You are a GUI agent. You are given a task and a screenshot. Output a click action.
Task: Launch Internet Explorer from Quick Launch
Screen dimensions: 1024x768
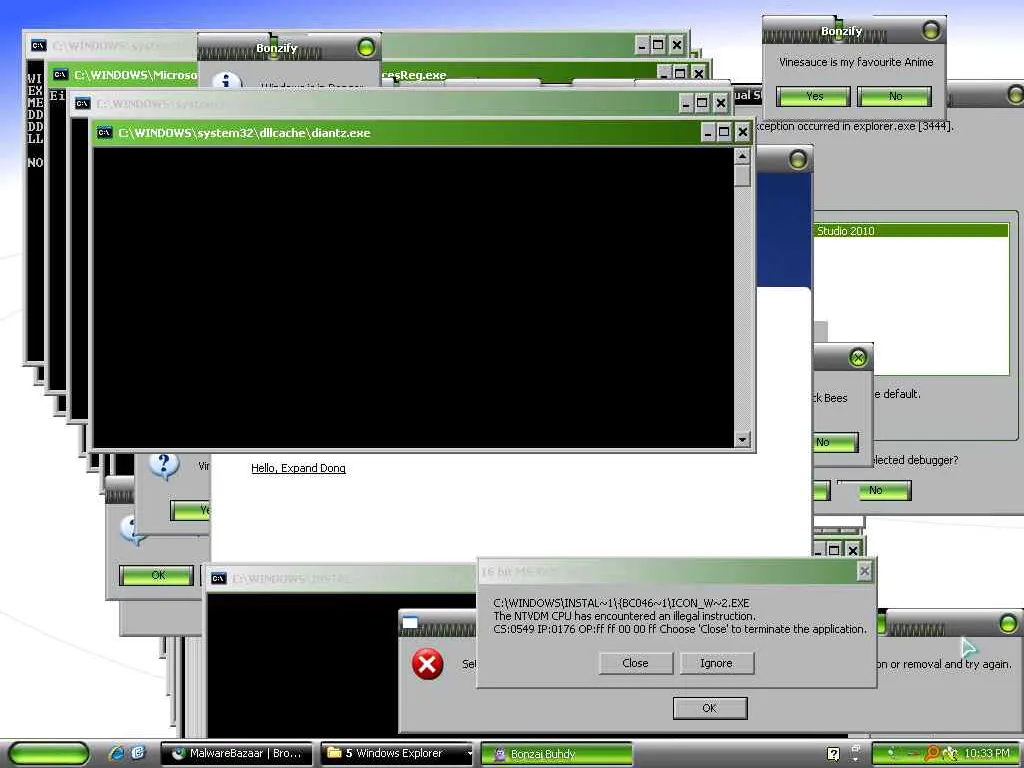[117, 753]
